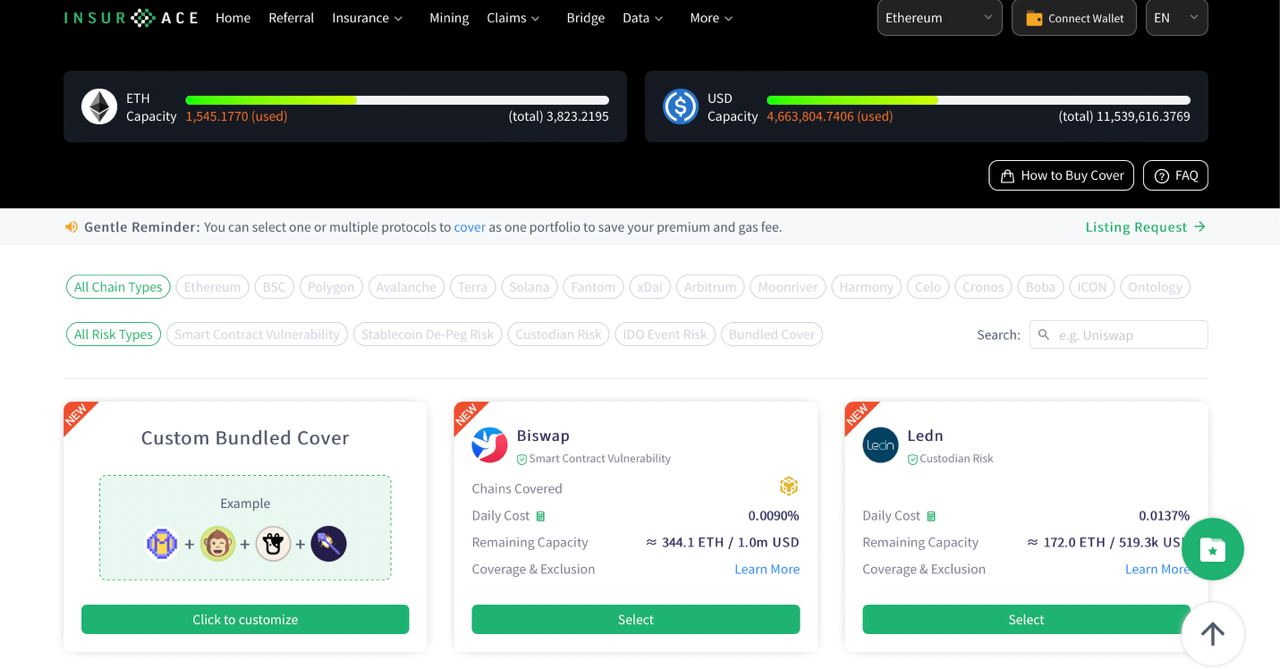This screenshot has width=1280, height=669.
Task: Click the magnifier icon in search box
Action: click(x=1044, y=335)
